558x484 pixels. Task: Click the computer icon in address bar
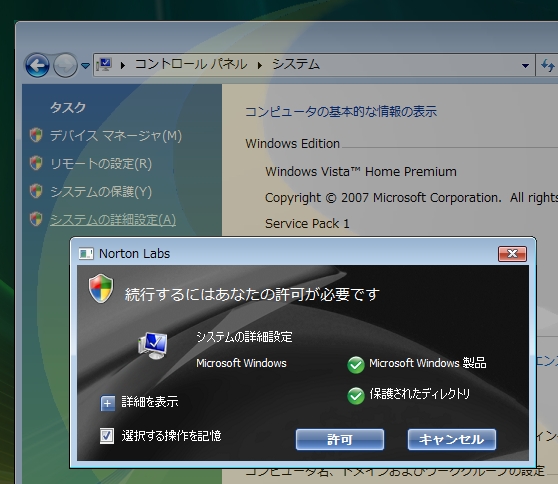click(x=104, y=65)
